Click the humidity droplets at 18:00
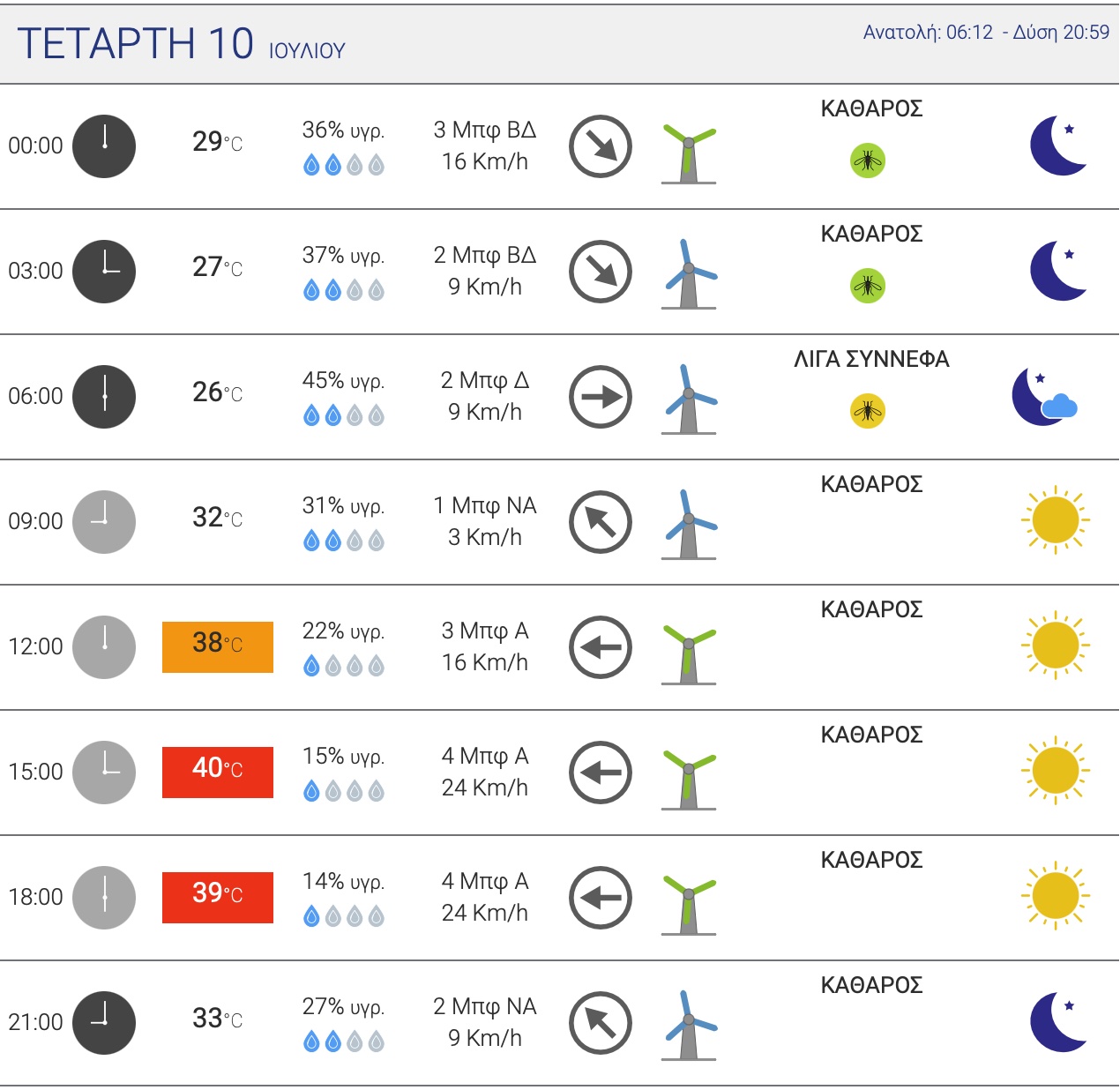The width and height of the screenshot is (1120, 1090). 344,917
